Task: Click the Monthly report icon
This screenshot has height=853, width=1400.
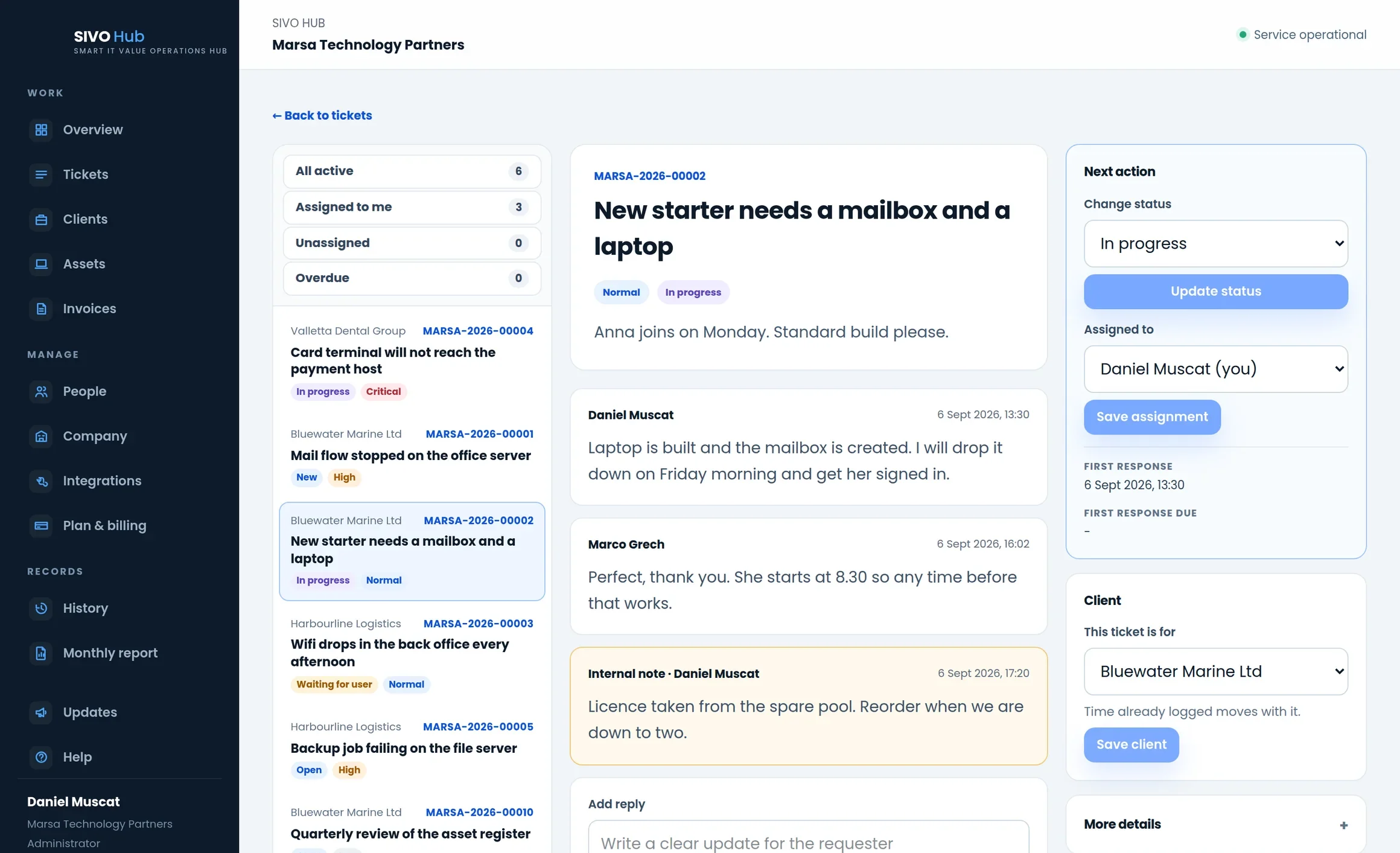Action: [x=41, y=653]
